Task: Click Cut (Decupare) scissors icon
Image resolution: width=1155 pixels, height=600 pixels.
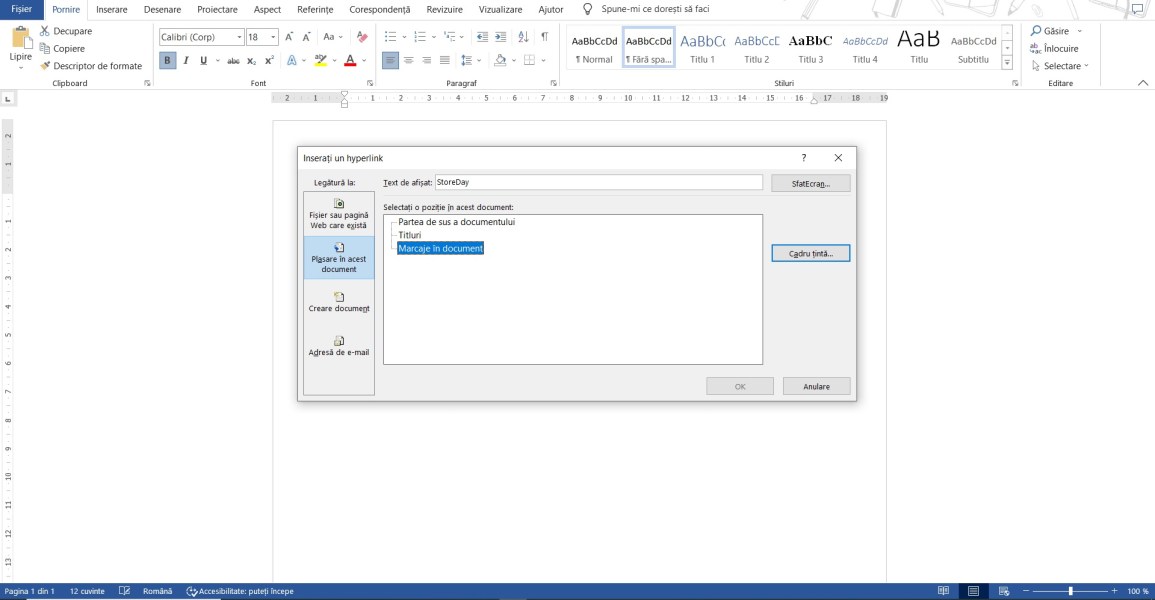Action: pos(45,31)
